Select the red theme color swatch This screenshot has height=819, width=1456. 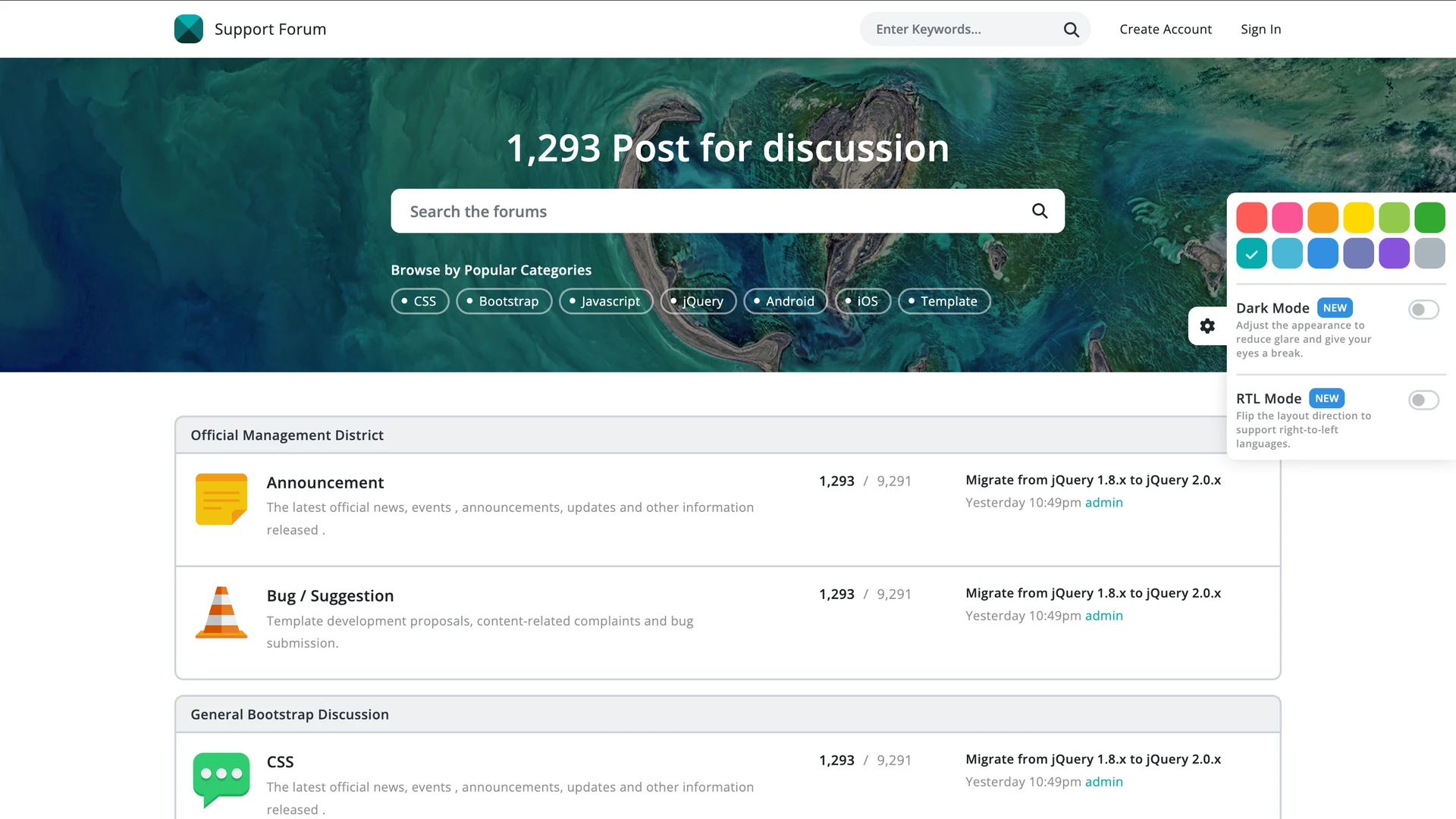pyautogui.click(x=1251, y=218)
